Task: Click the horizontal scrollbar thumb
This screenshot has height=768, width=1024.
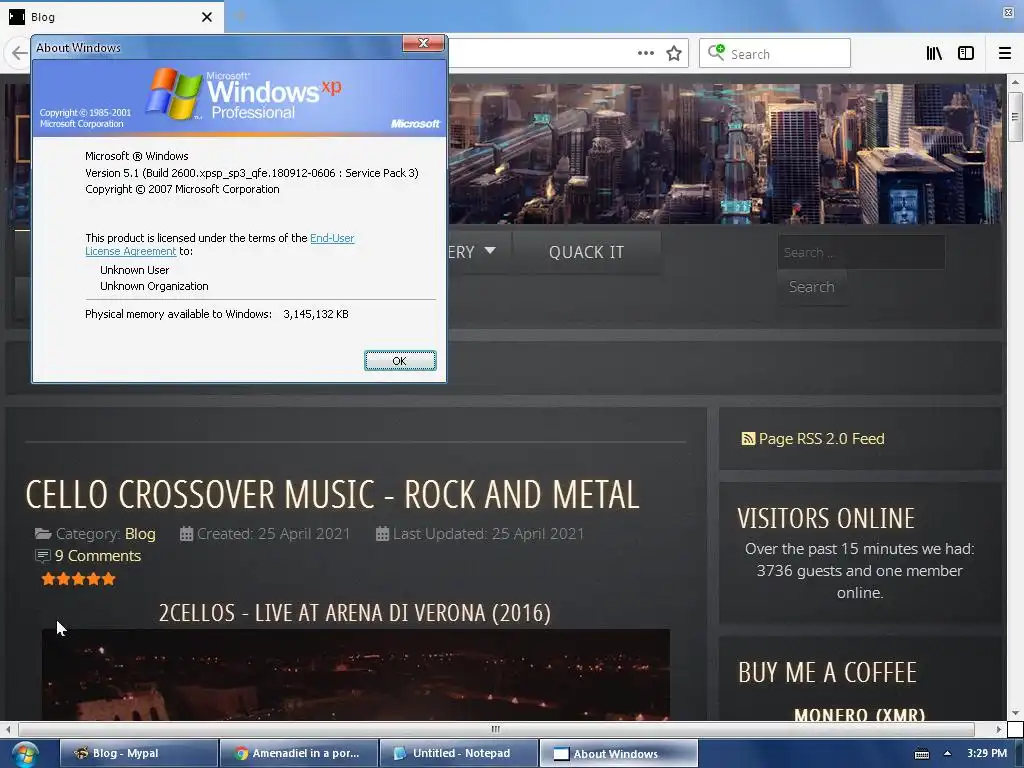Action: (496, 729)
